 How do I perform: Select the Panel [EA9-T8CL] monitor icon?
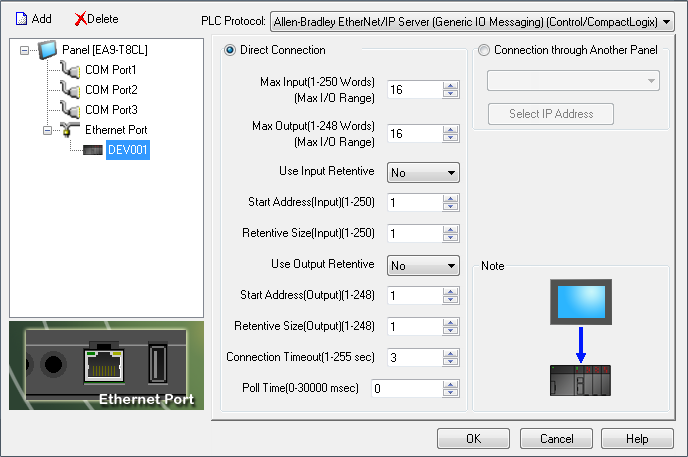pos(49,50)
